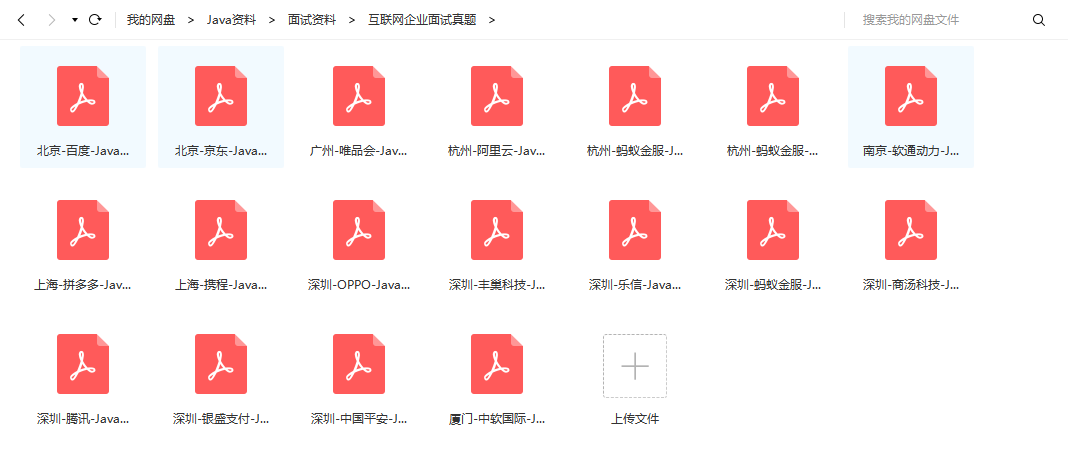The height and width of the screenshot is (465, 1068).
Task: Choose the 深圳-蚂蚁金服 PDF file icon
Action: tap(773, 230)
